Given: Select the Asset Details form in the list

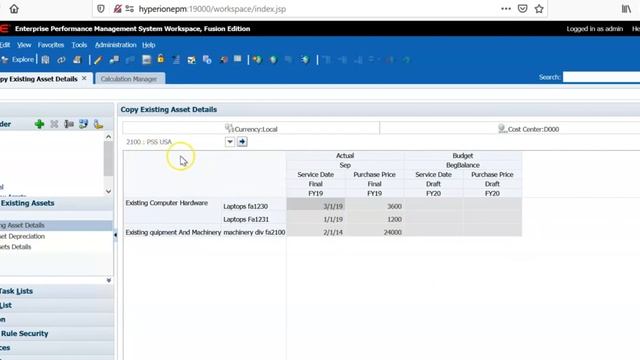Looking at the screenshot, I should pyautogui.click(x=56, y=225).
